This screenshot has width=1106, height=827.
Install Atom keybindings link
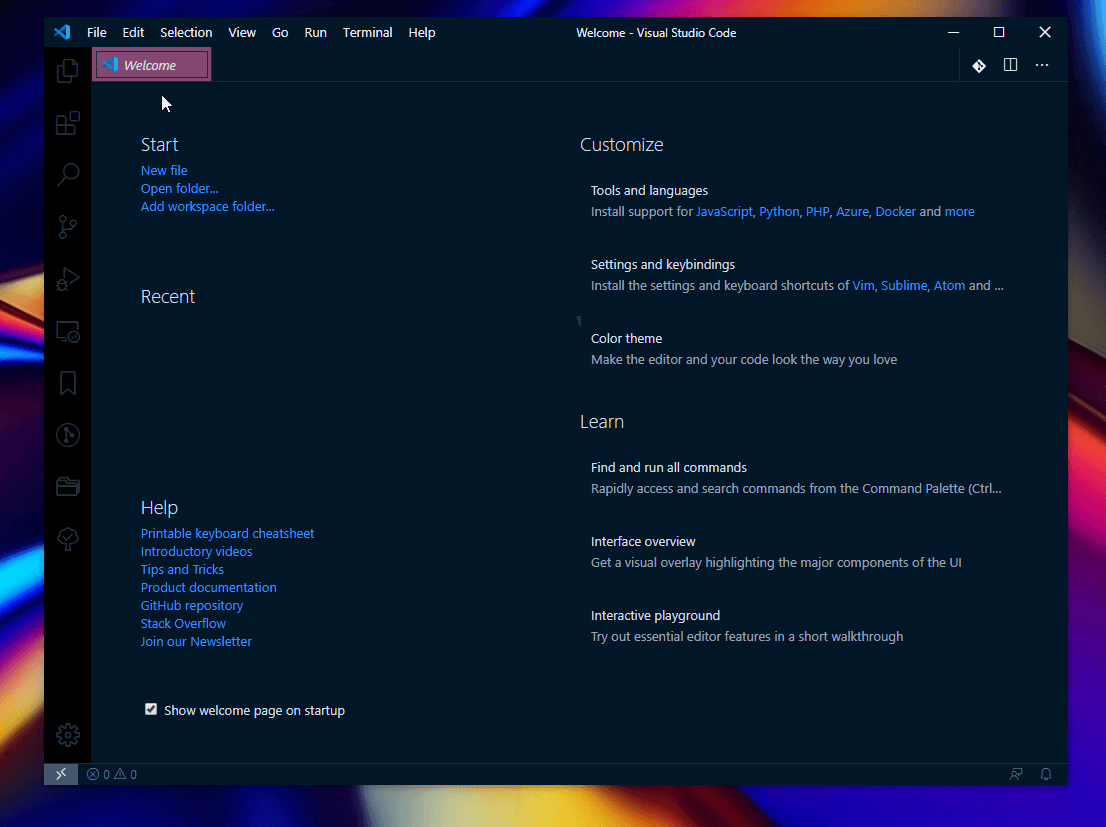[949, 286]
